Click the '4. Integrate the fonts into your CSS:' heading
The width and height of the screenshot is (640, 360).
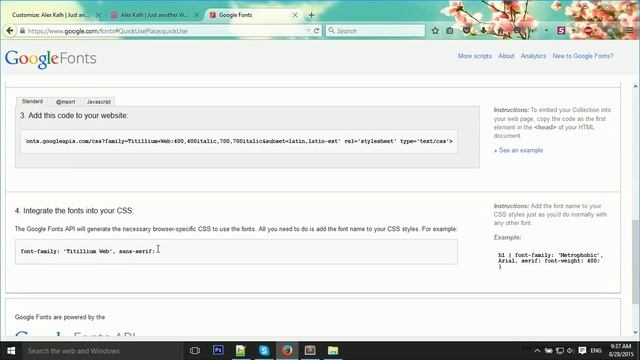(74, 211)
